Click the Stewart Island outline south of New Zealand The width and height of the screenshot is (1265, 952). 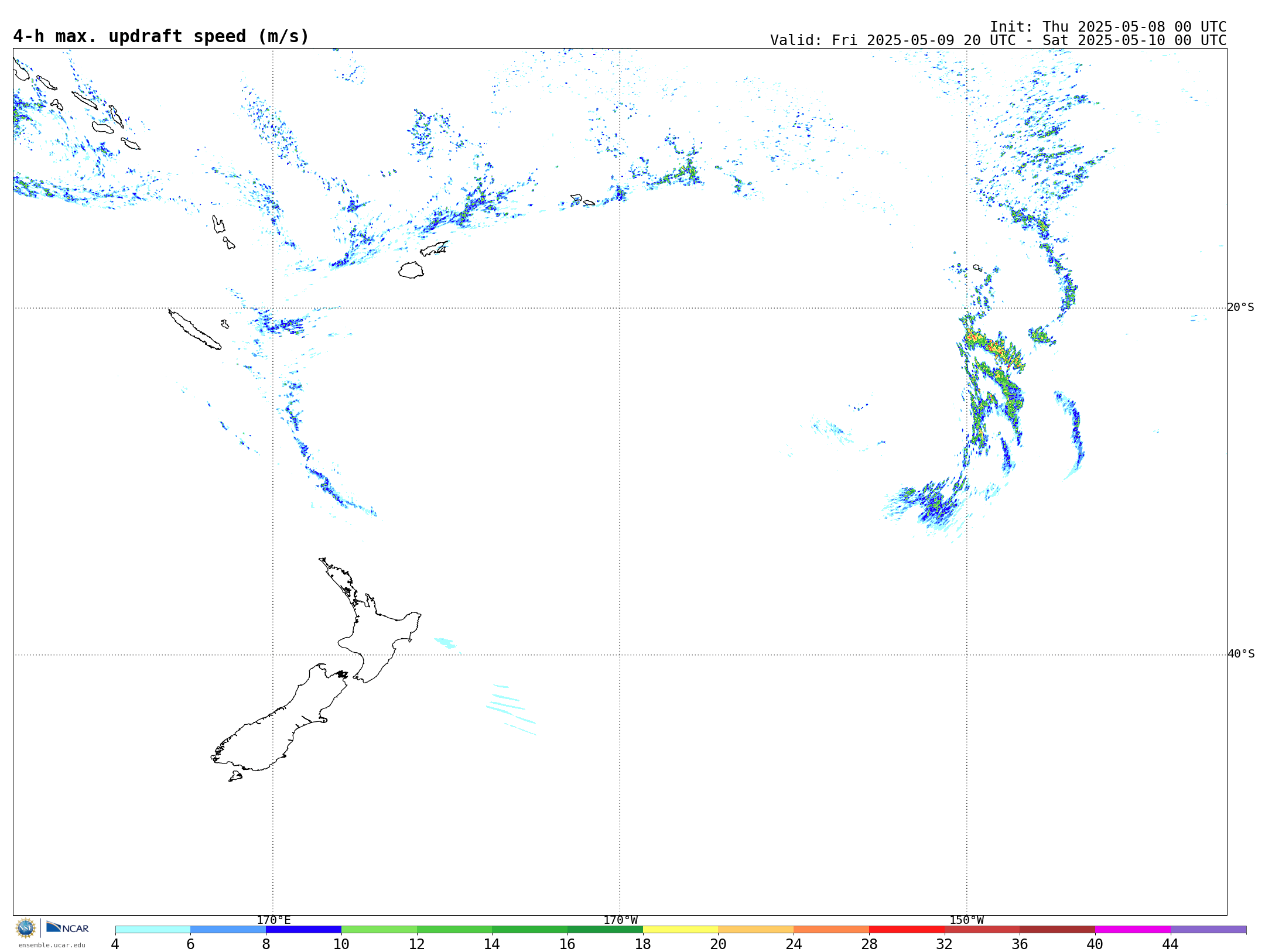pyautogui.click(x=235, y=776)
